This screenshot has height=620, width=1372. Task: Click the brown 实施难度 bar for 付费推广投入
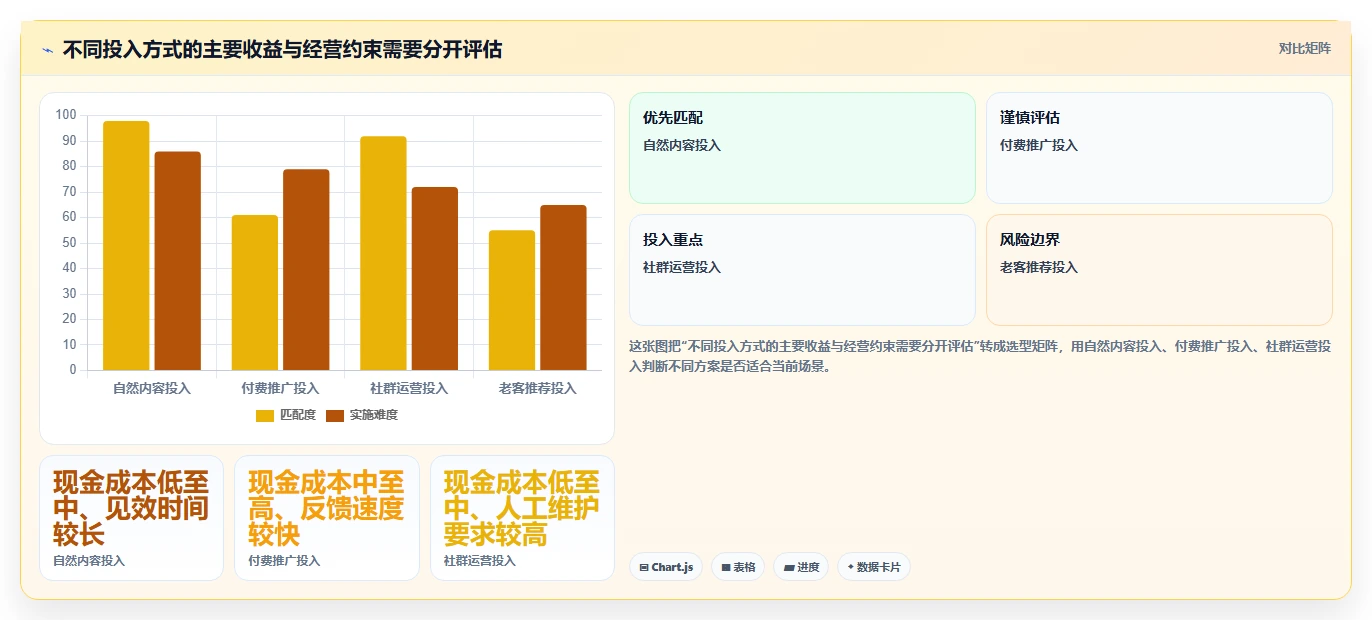pos(306,270)
